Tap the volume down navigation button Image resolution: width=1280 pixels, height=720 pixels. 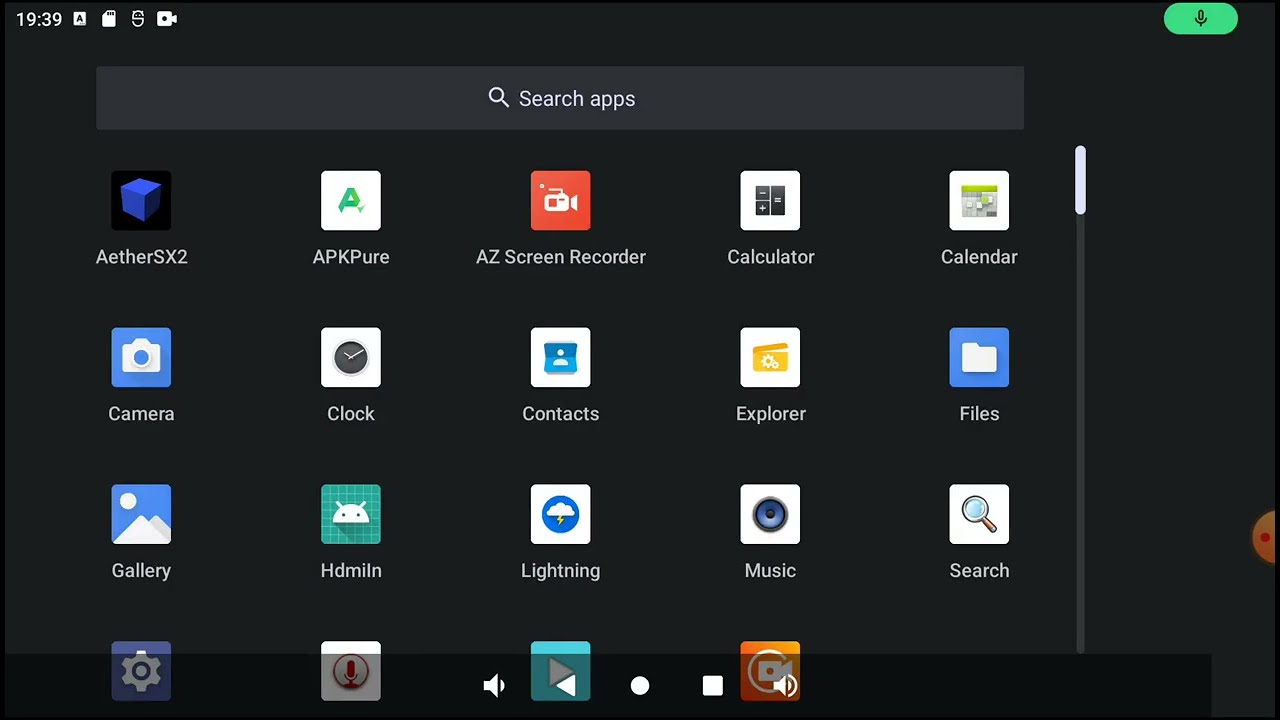(494, 685)
